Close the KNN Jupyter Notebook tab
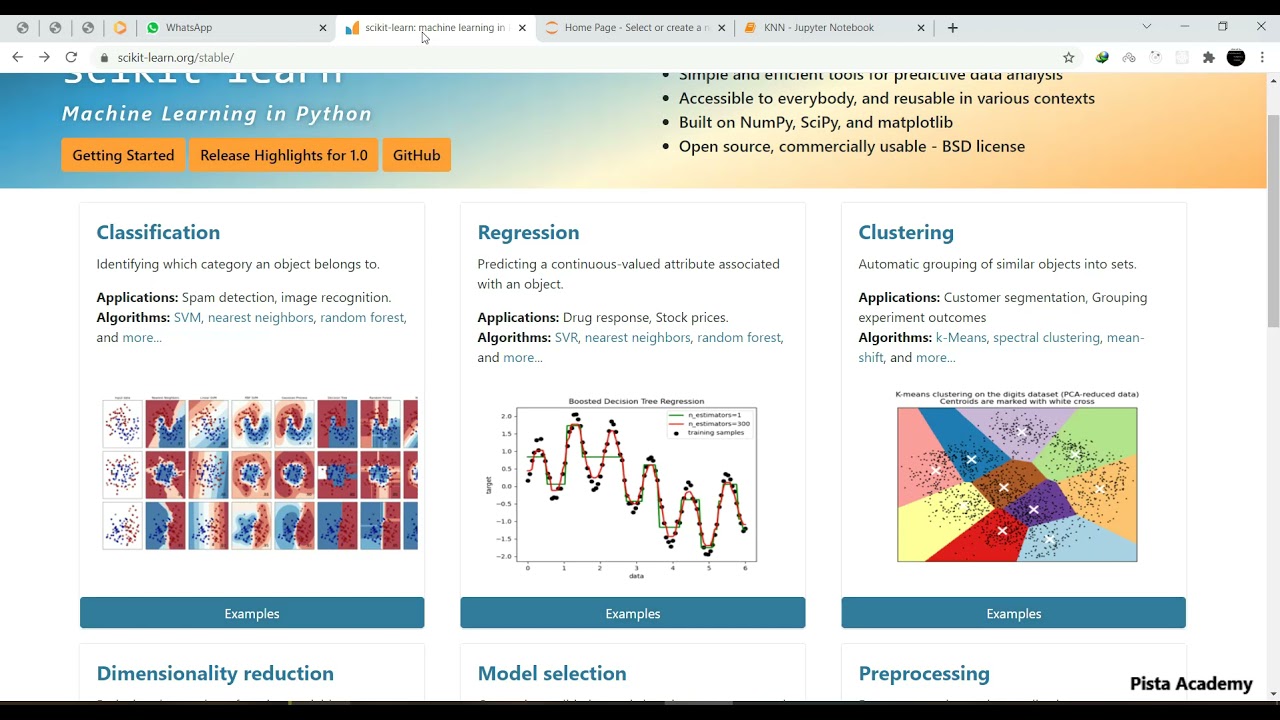1280x720 pixels. (x=921, y=28)
